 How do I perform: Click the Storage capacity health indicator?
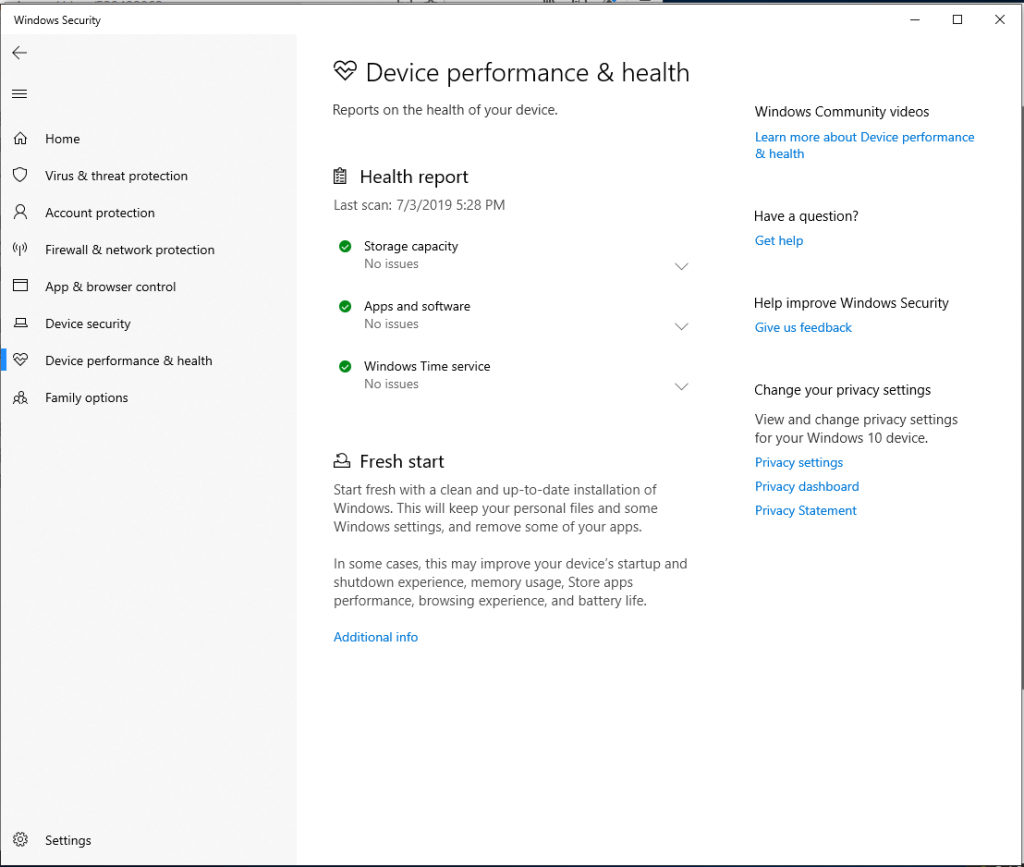pyautogui.click(x=345, y=246)
